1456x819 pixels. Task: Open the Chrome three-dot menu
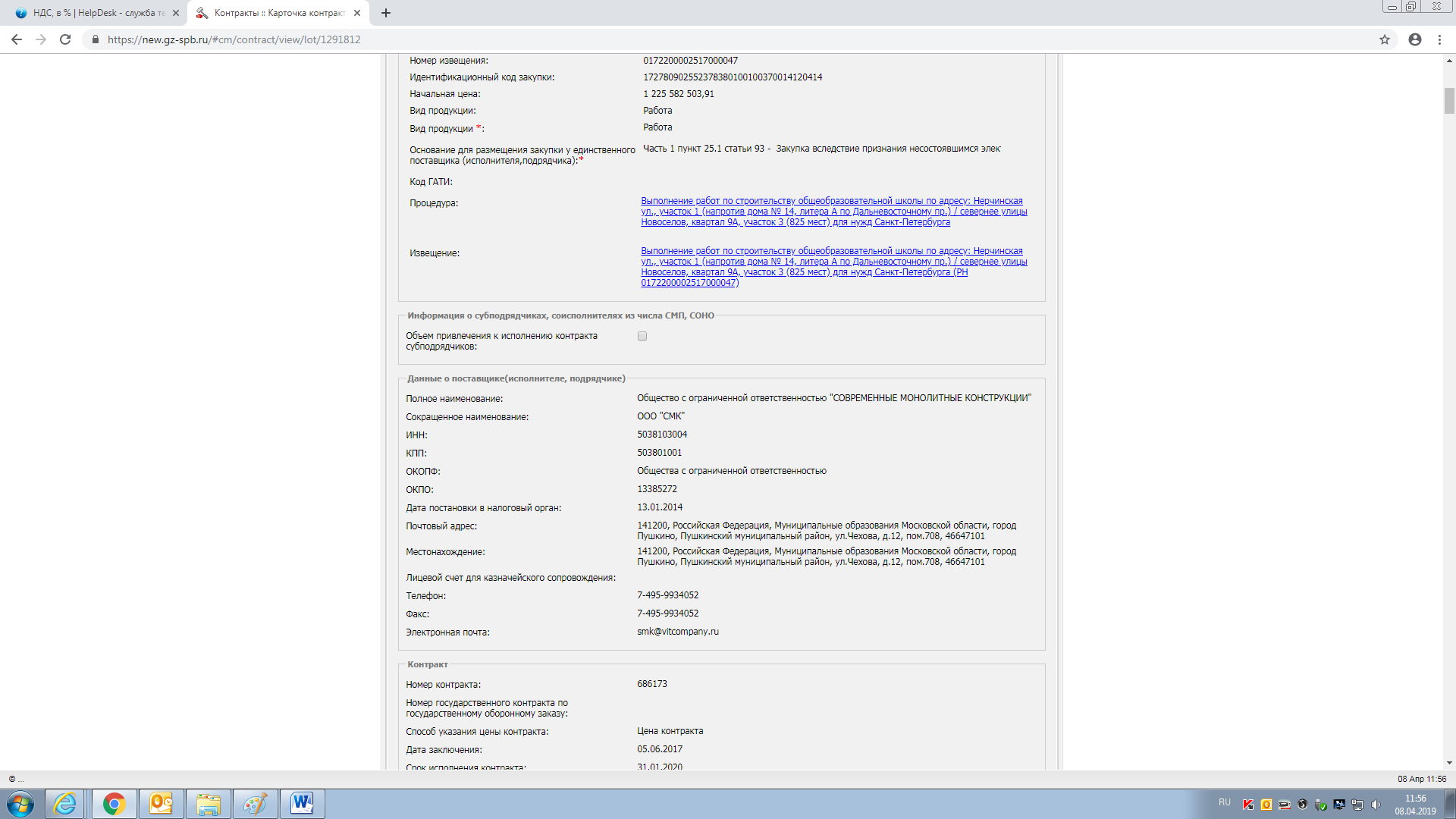(1439, 39)
